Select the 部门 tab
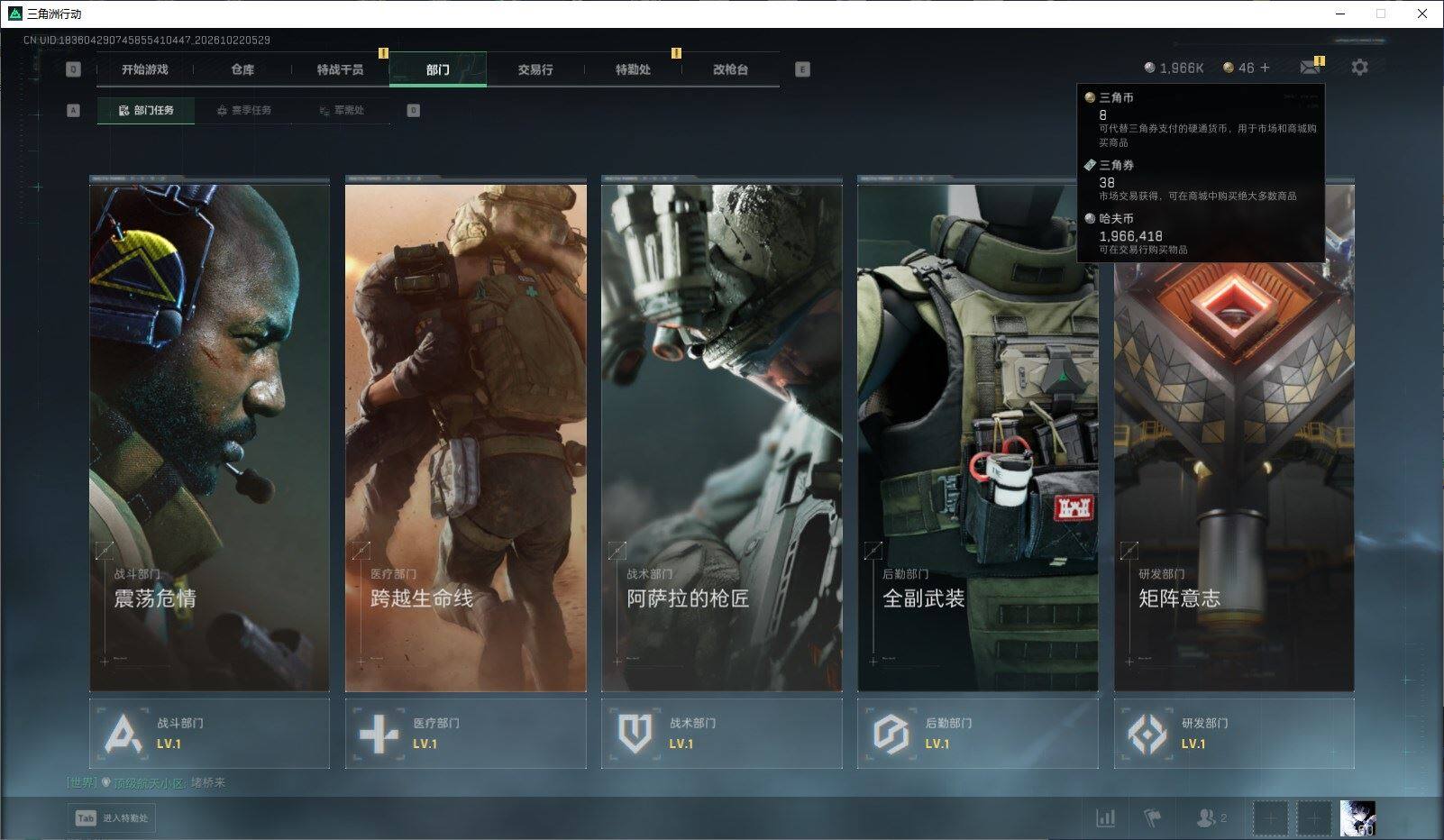Image resolution: width=1444 pixels, height=840 pixels. 438,69
